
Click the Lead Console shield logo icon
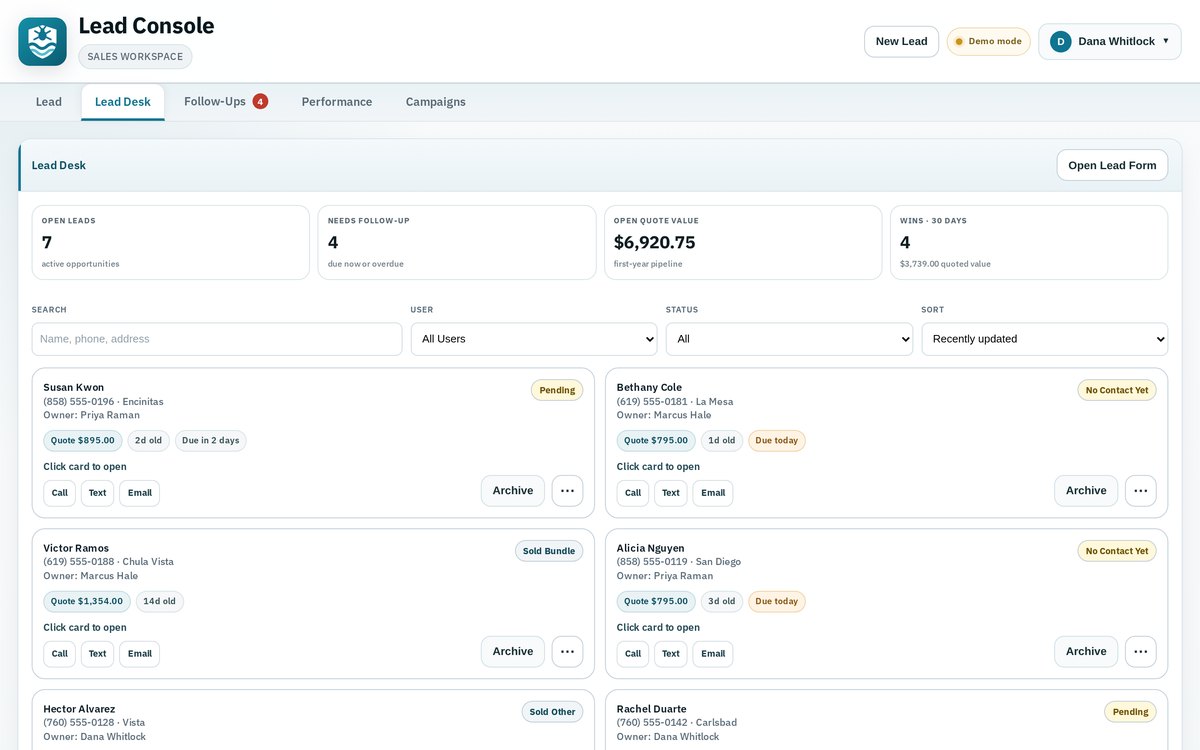[x=42, y=42]
